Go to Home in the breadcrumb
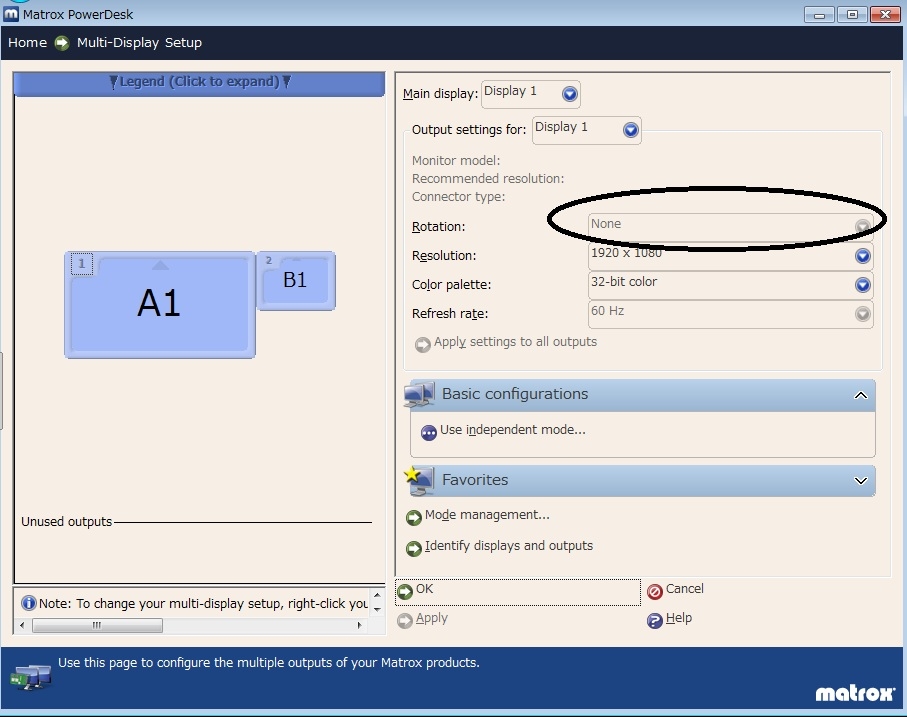Viewport: 907px width, 717px height. [27, 42]
